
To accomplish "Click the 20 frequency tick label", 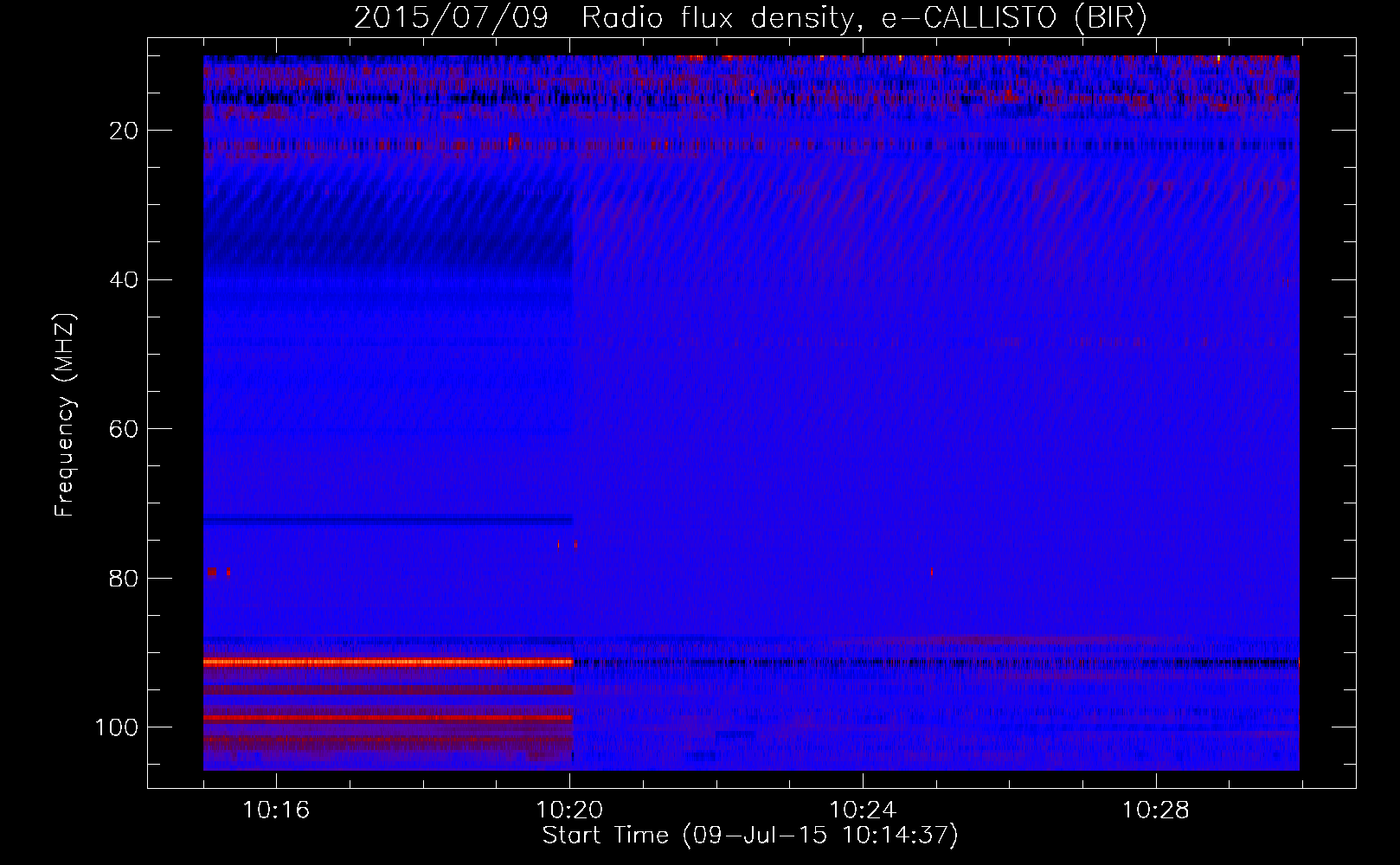I will pyautogui.click(x=125, y=131).
